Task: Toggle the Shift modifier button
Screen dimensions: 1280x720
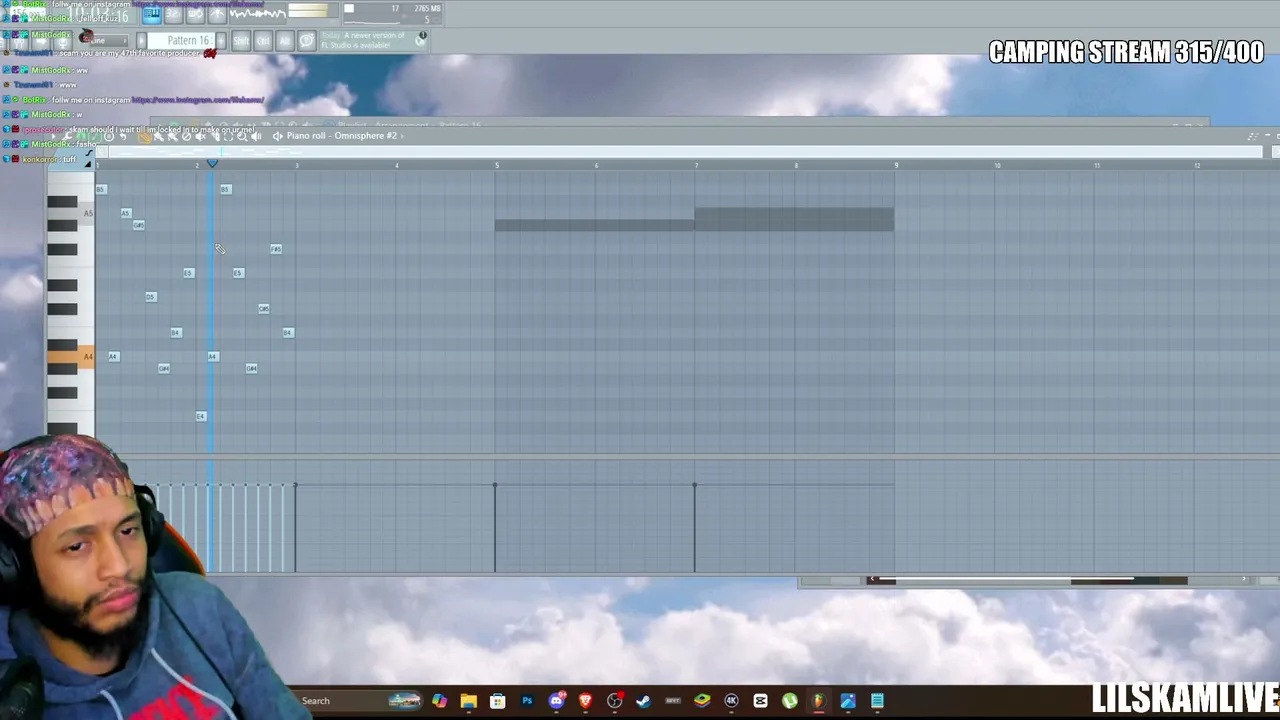Action: coord(241,41)
